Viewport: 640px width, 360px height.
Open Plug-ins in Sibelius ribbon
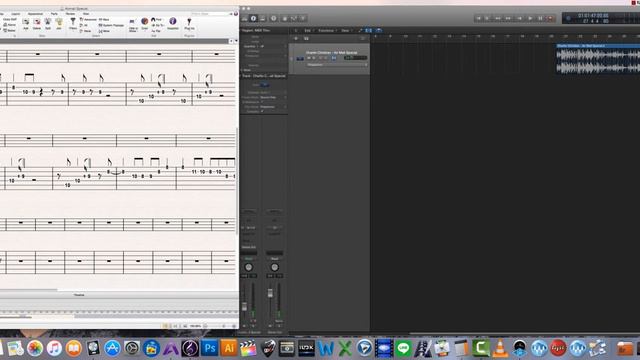(x=189, y=24)
